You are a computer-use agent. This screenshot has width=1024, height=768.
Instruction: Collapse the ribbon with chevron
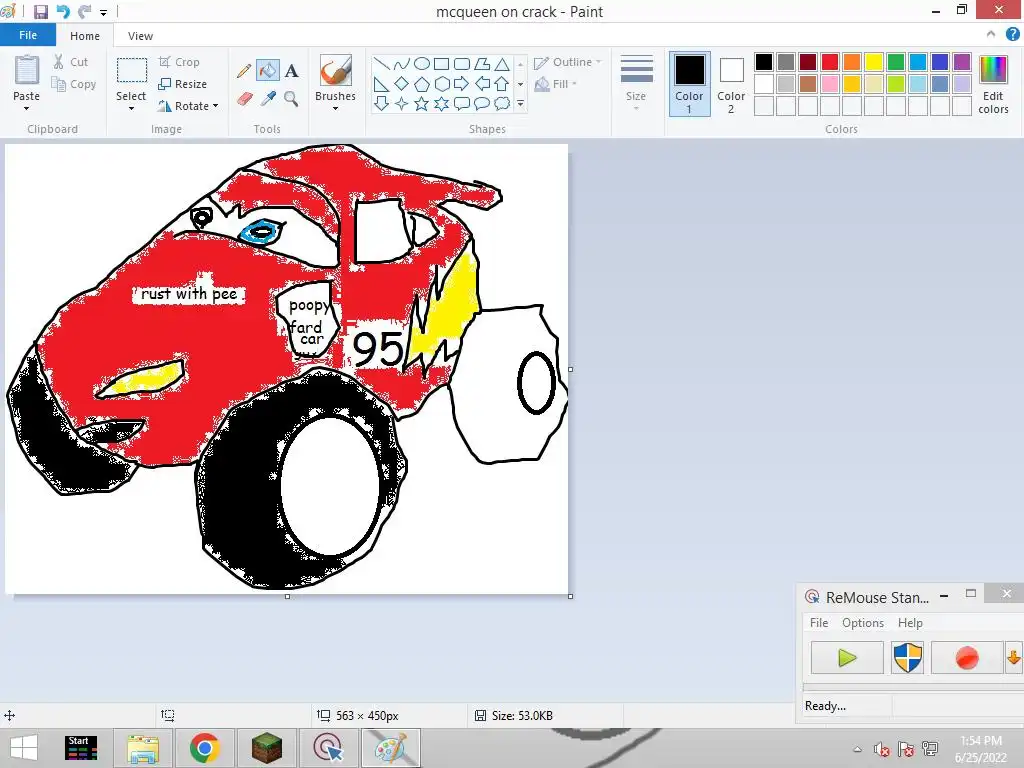click(x=991, y=34)
